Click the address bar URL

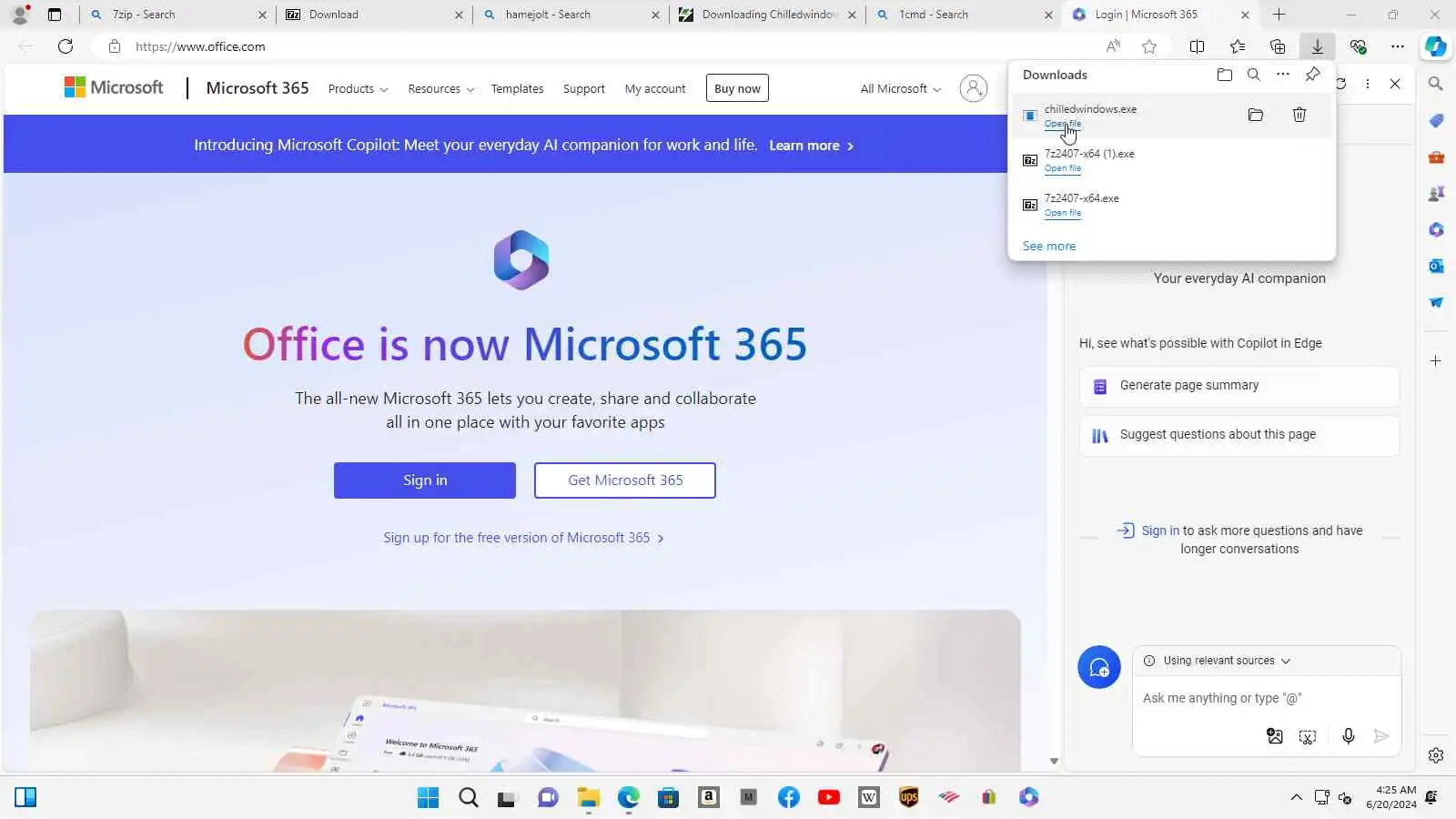(200, 46)
